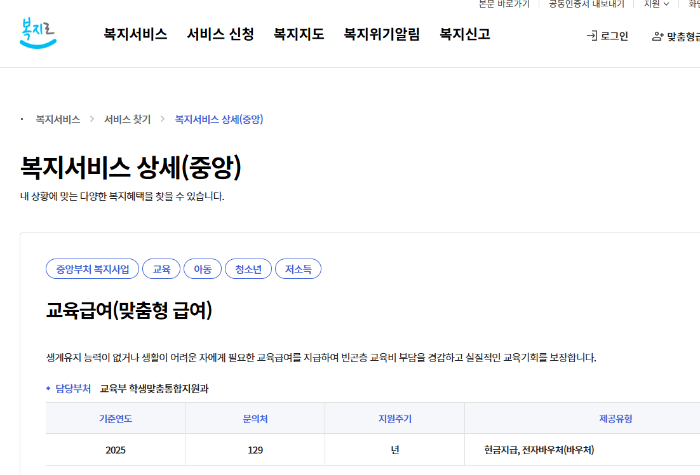
Task: Open the 복지지도 menu
Action: pyautogui.click(x=299, y=34)
